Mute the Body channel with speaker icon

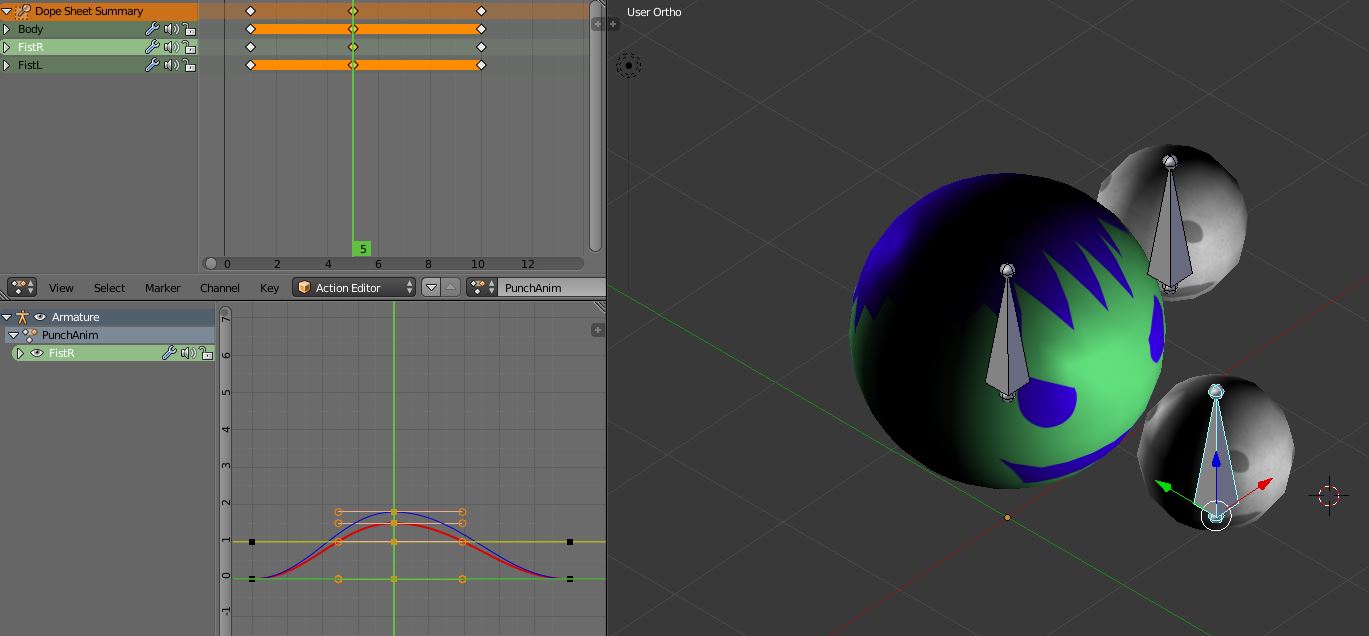click(171, 29)
